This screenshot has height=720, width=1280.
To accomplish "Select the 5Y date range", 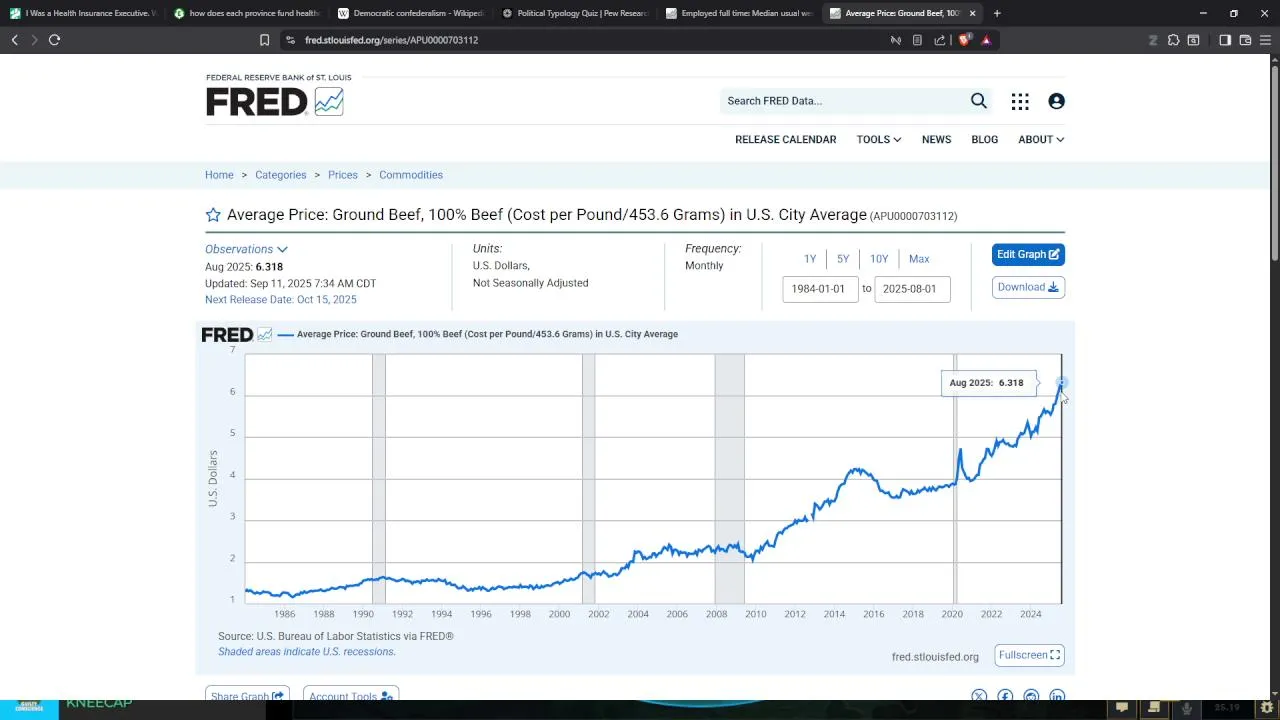I will pos(843,259).
